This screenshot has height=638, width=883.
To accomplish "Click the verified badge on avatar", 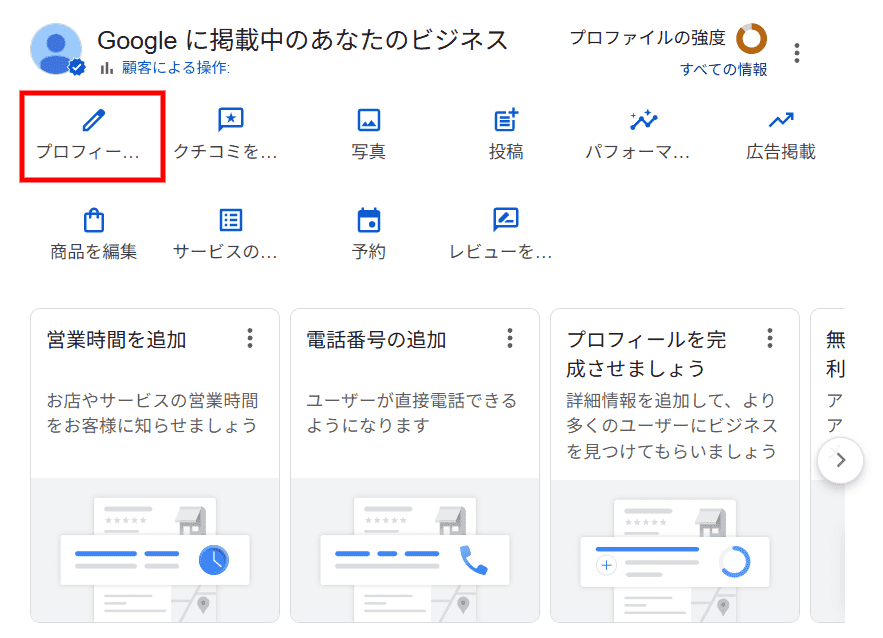I will click(x=77, y=68).
